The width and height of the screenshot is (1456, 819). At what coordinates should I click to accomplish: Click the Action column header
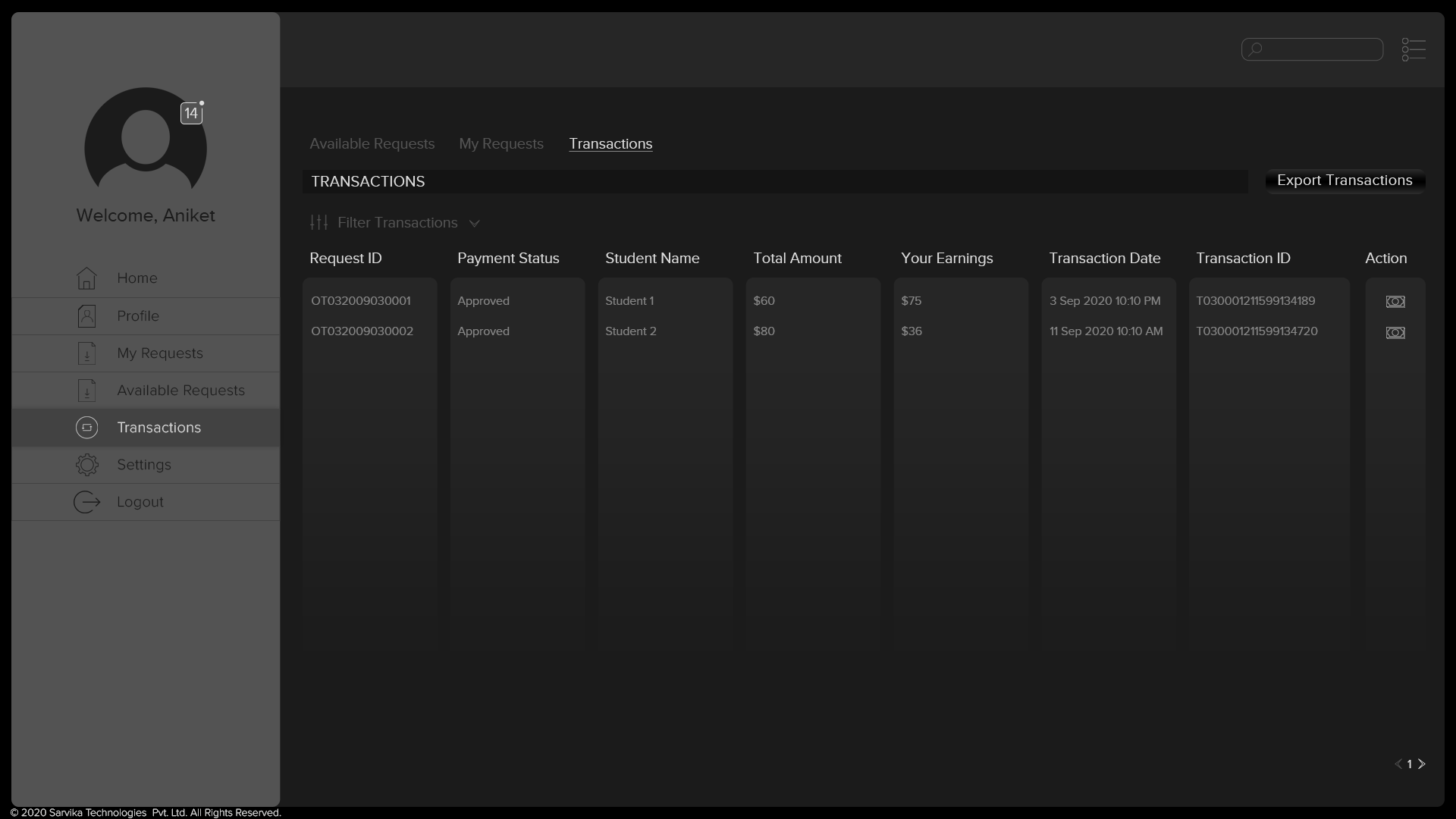click(1386, 259)
